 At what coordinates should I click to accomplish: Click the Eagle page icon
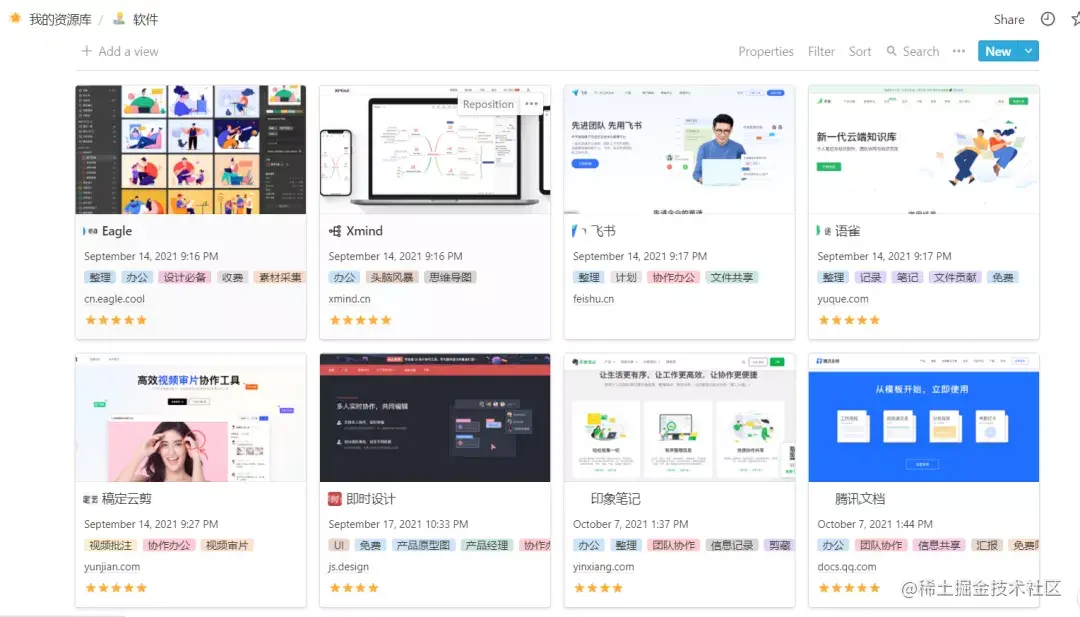90,231
